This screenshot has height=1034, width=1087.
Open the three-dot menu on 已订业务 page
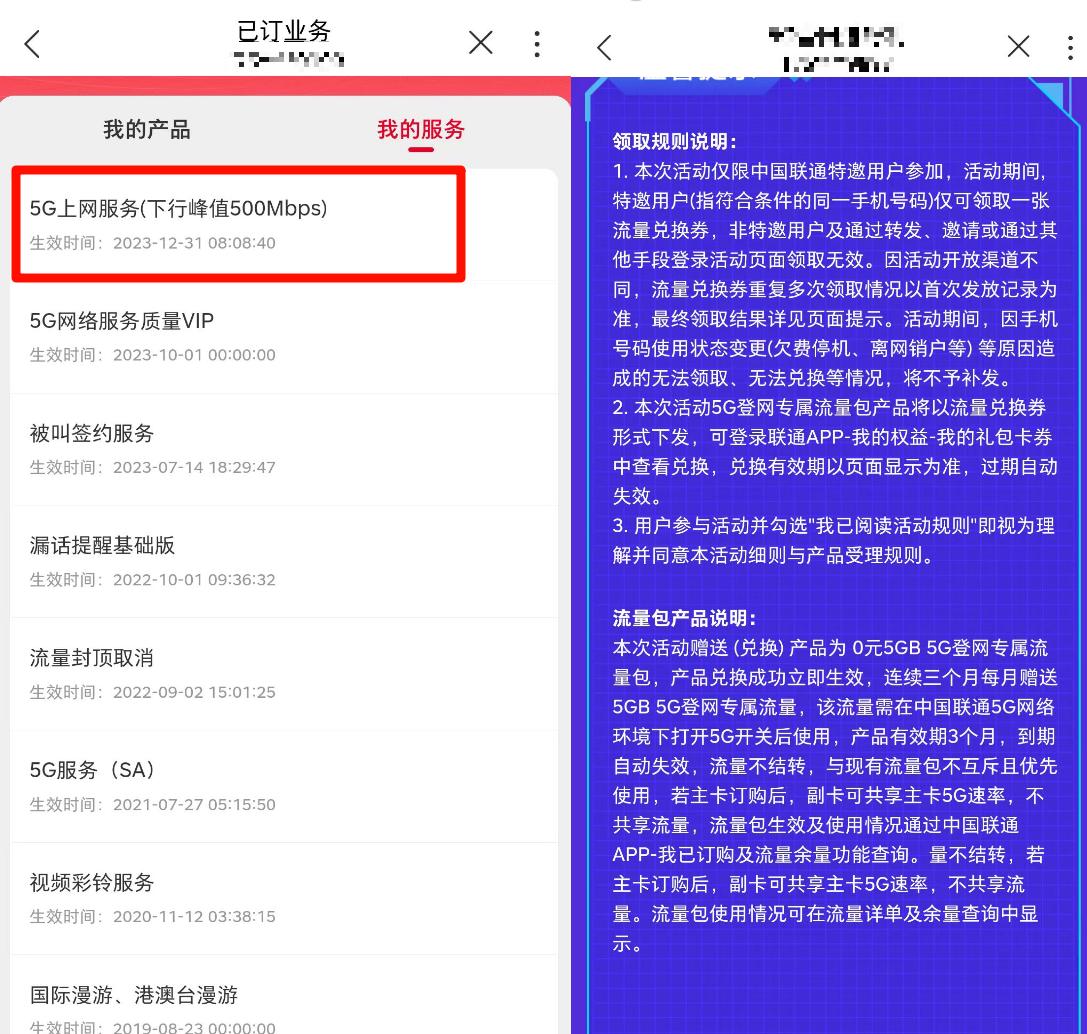click(537, 43)
